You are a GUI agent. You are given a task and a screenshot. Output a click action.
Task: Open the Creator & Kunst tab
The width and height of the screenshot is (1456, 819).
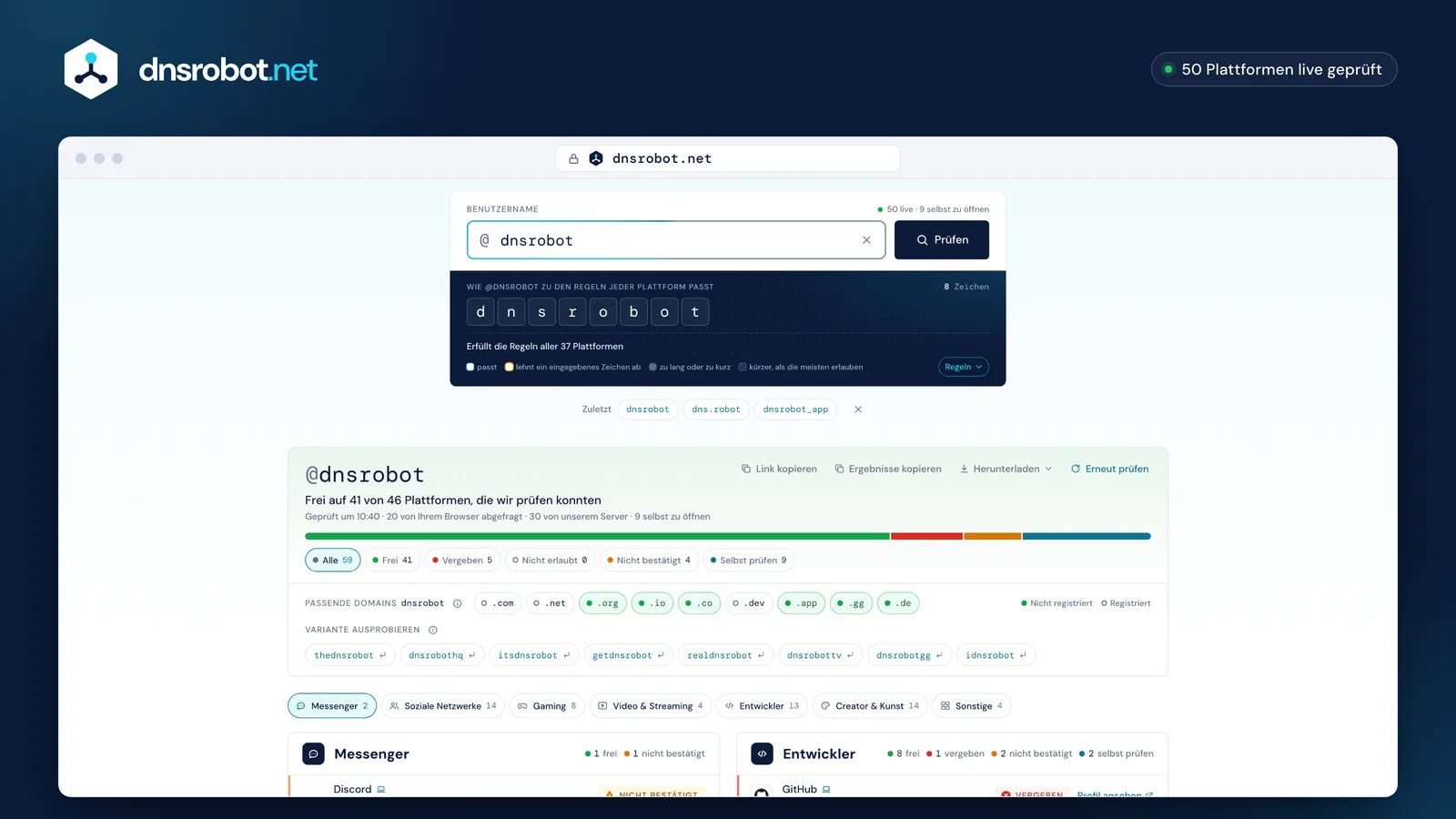coord(870,706)
